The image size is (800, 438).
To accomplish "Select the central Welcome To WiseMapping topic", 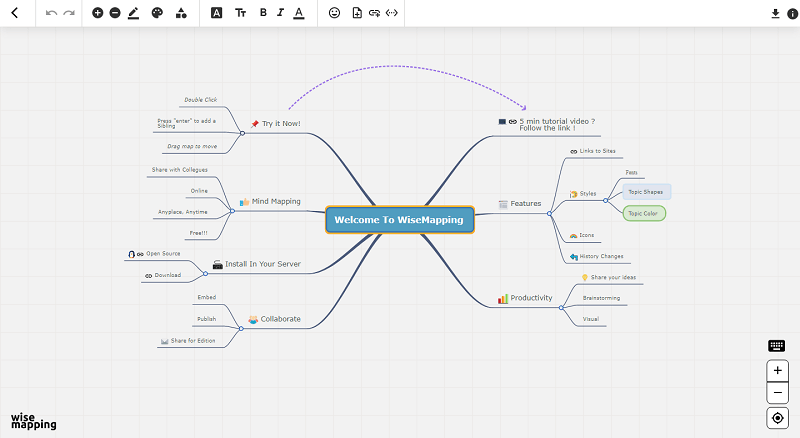I will pyautogui.click(x=399, y=220).
